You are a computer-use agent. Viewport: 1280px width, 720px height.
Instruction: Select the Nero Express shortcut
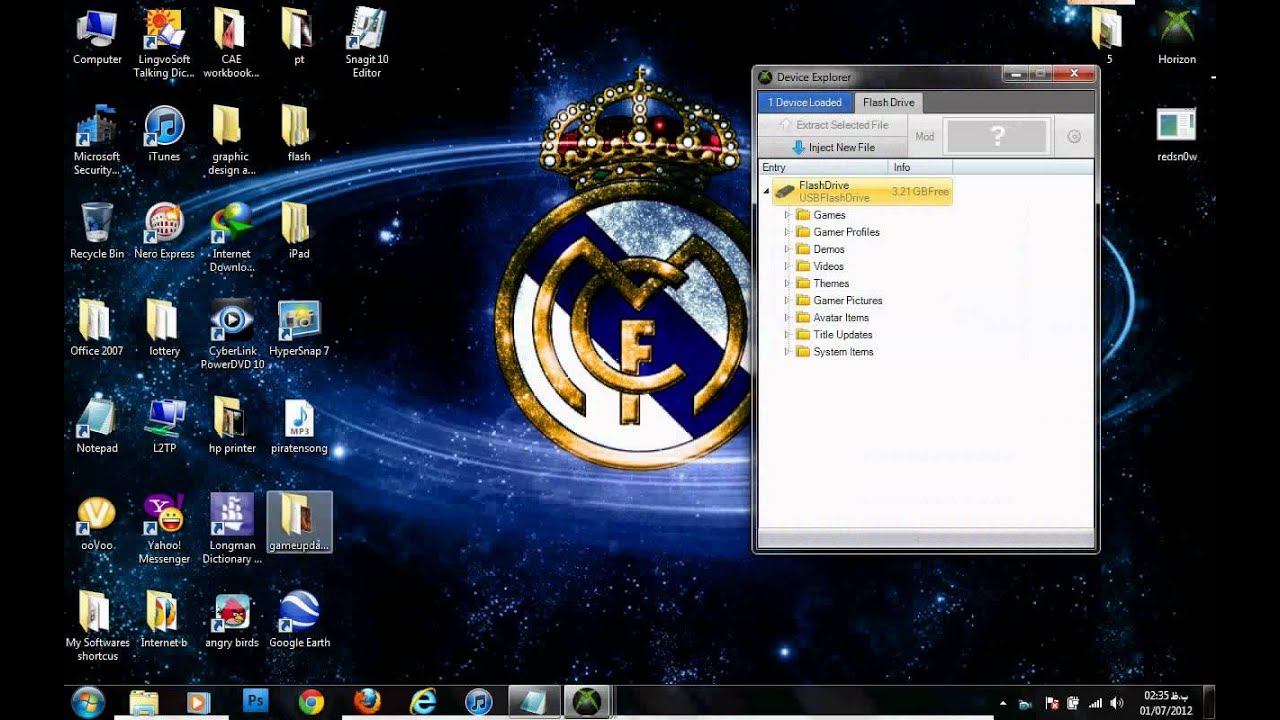point(164,232)
